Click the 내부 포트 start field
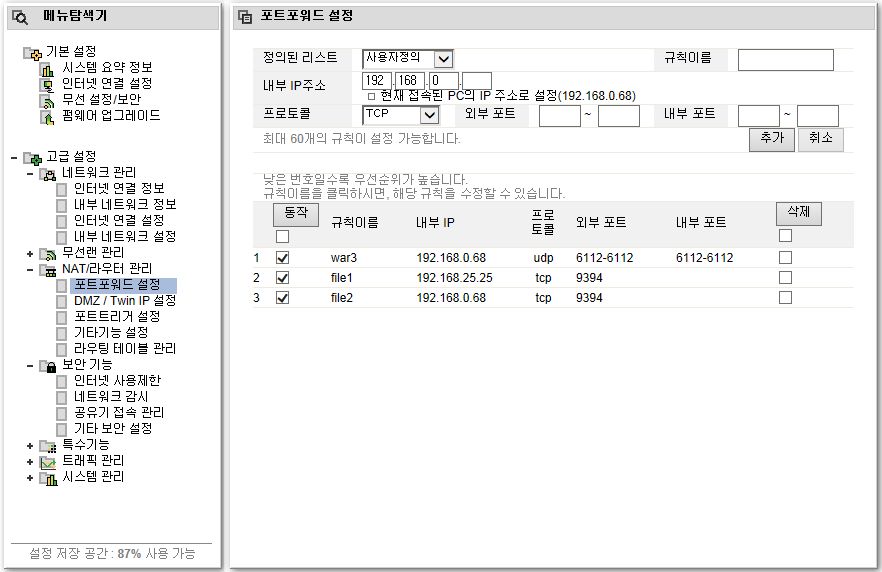 pyautogui.click(x=758, y=116)
